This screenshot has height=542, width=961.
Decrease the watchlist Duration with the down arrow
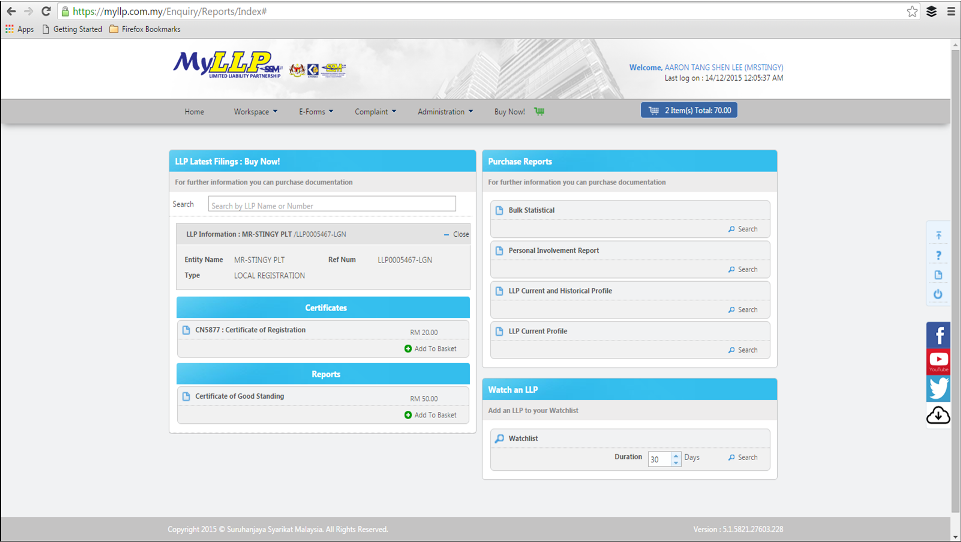pyautogui.click(x=676, y=462)
